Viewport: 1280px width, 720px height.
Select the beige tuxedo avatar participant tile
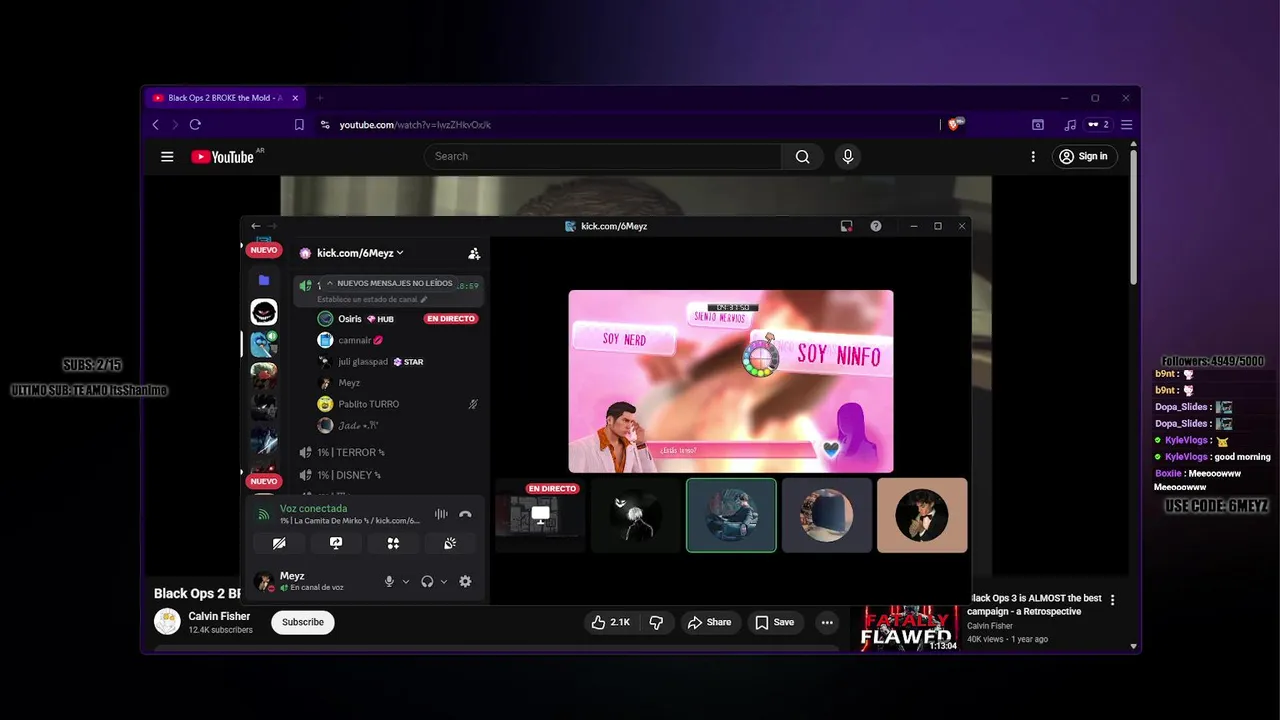(x=922, y=515)
